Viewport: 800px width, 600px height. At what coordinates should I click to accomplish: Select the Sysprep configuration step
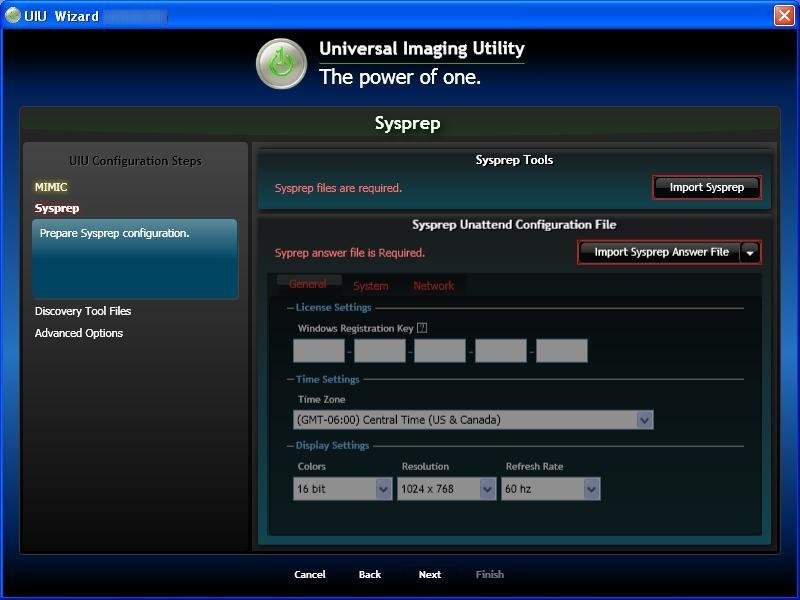57,208
